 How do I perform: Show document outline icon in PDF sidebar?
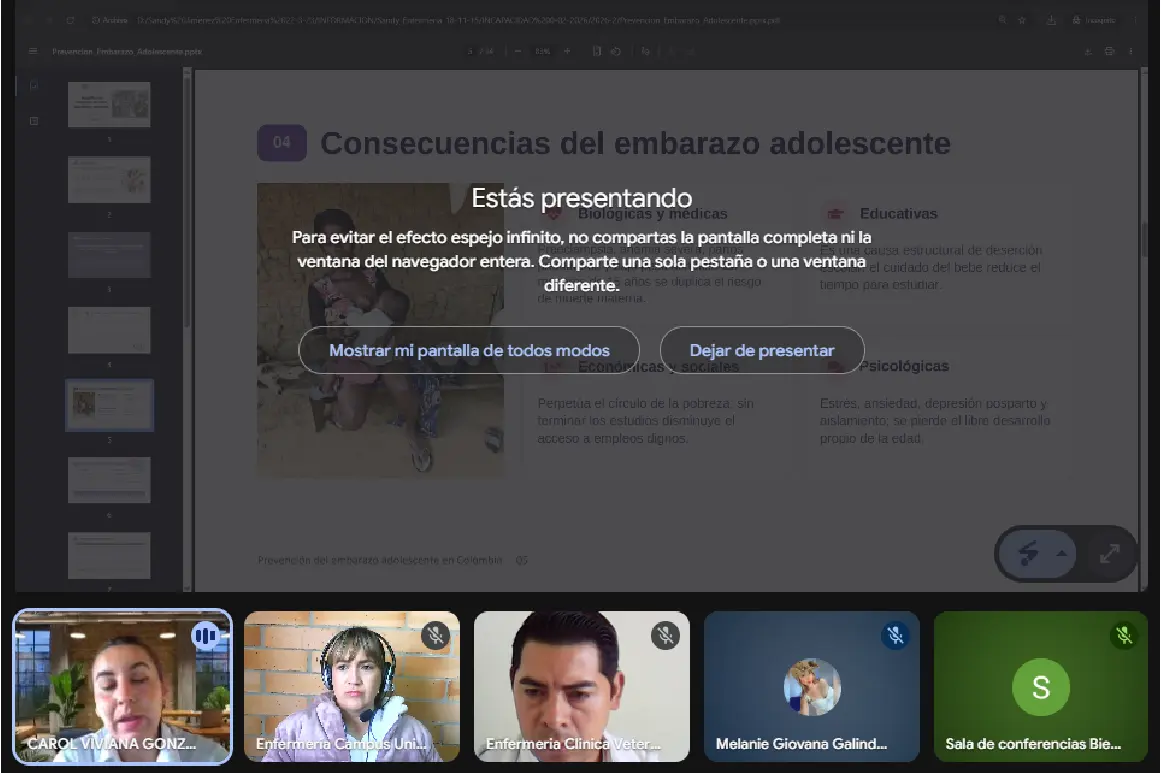pyautogui.click(x=33, y=121)
